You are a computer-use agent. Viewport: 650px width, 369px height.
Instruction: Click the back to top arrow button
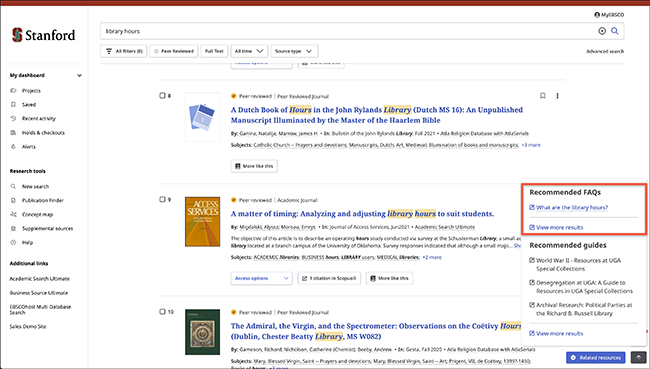[638, 357]
